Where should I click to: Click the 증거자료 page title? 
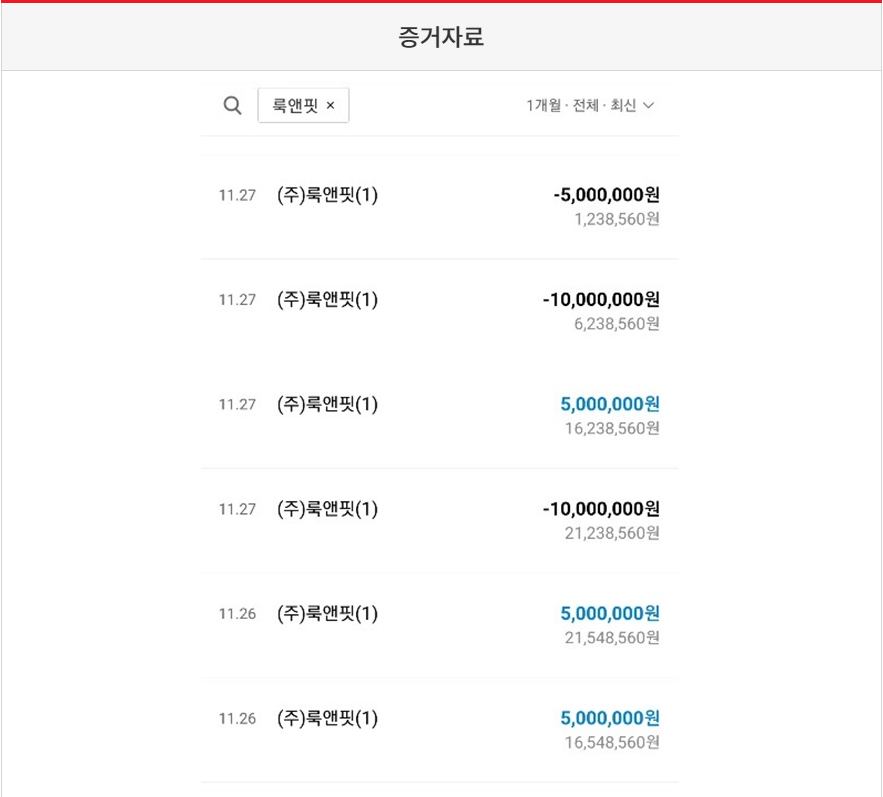coord(441,38)
